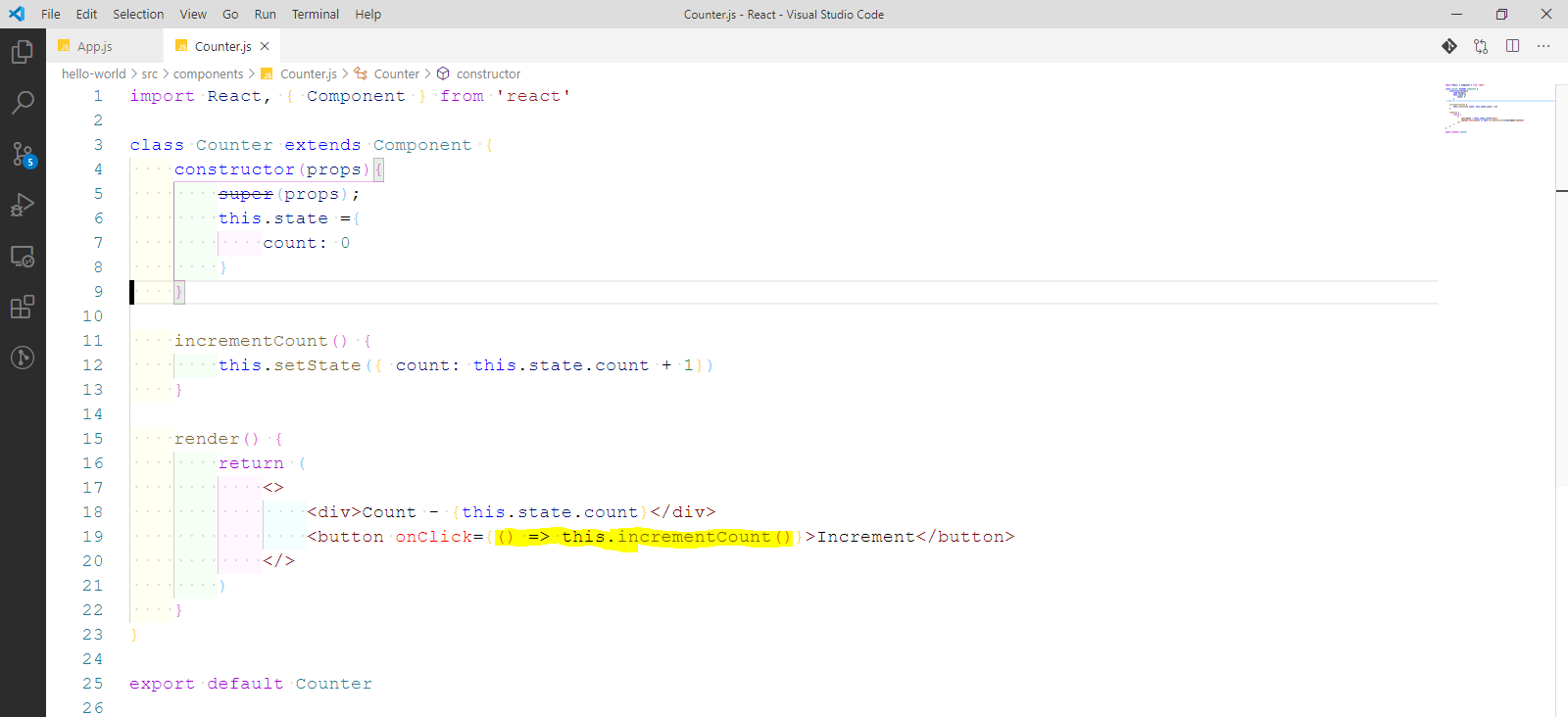
Task: Click '<div>Count' on line 18
Action: pyautogui.click(x=362, y=512)
